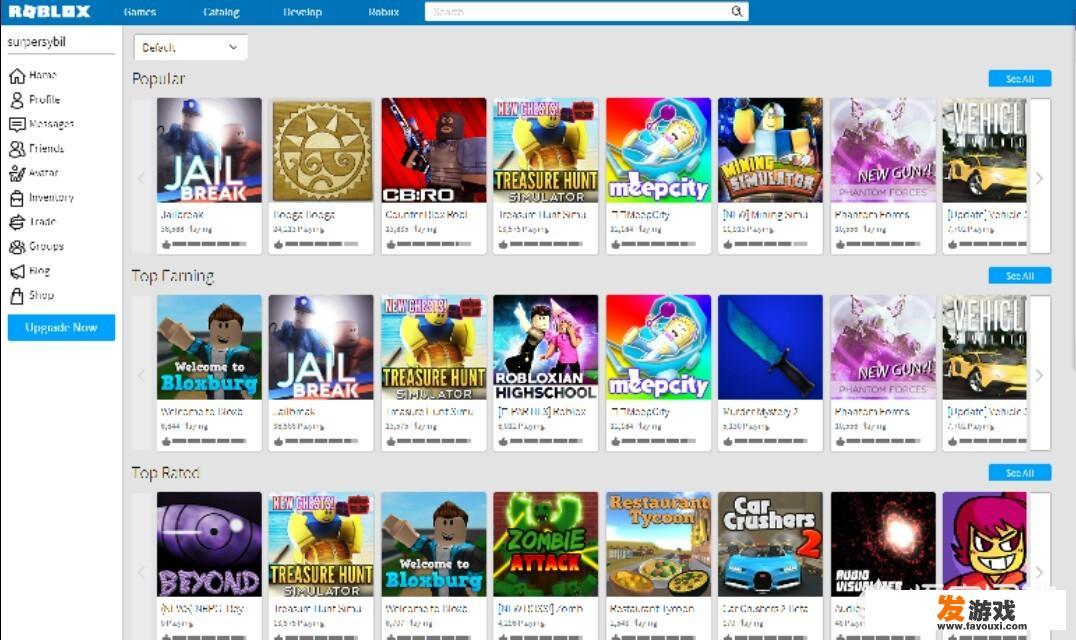Open Treasure Hunt Simulator thumbnail in Top Rated
The width and height of the screenshot is (1076, 640).
pyautogui.click(x=322, y=544)
